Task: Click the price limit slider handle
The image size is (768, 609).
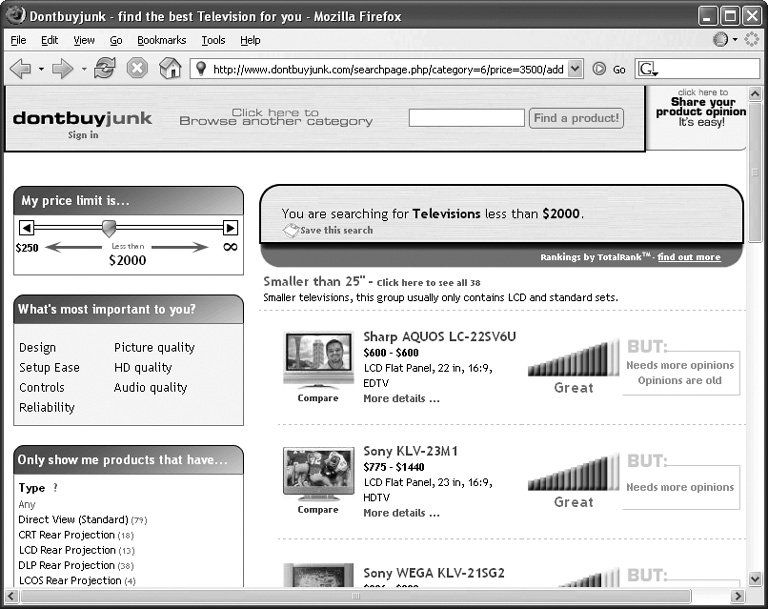Action: 109,228
